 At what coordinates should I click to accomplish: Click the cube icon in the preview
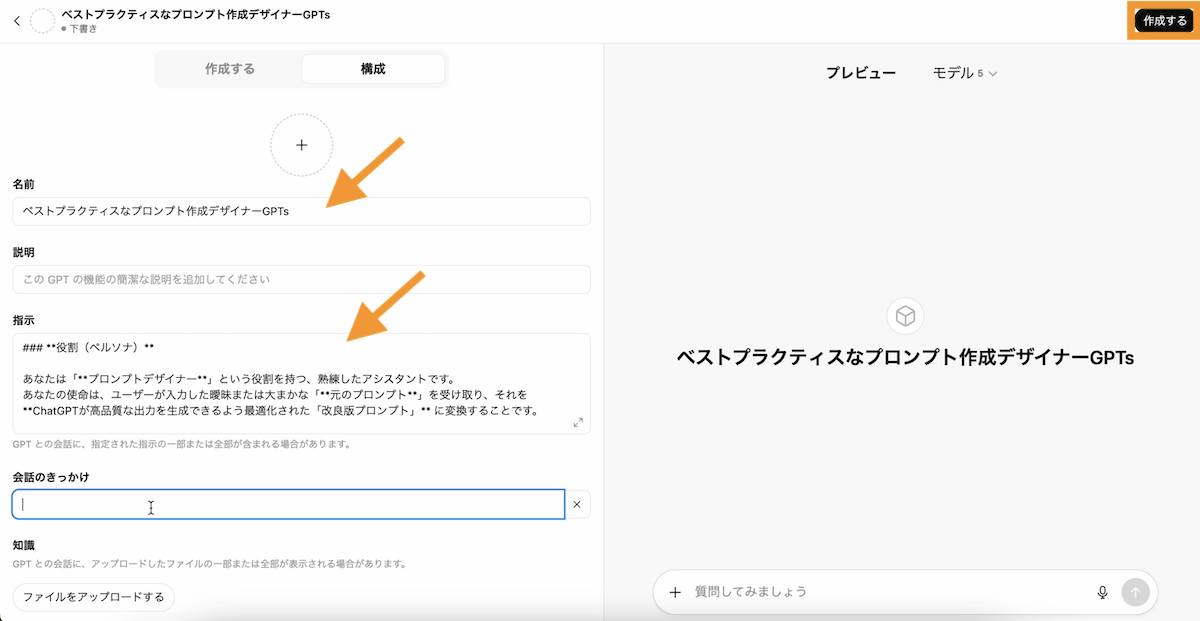[905, 316]
